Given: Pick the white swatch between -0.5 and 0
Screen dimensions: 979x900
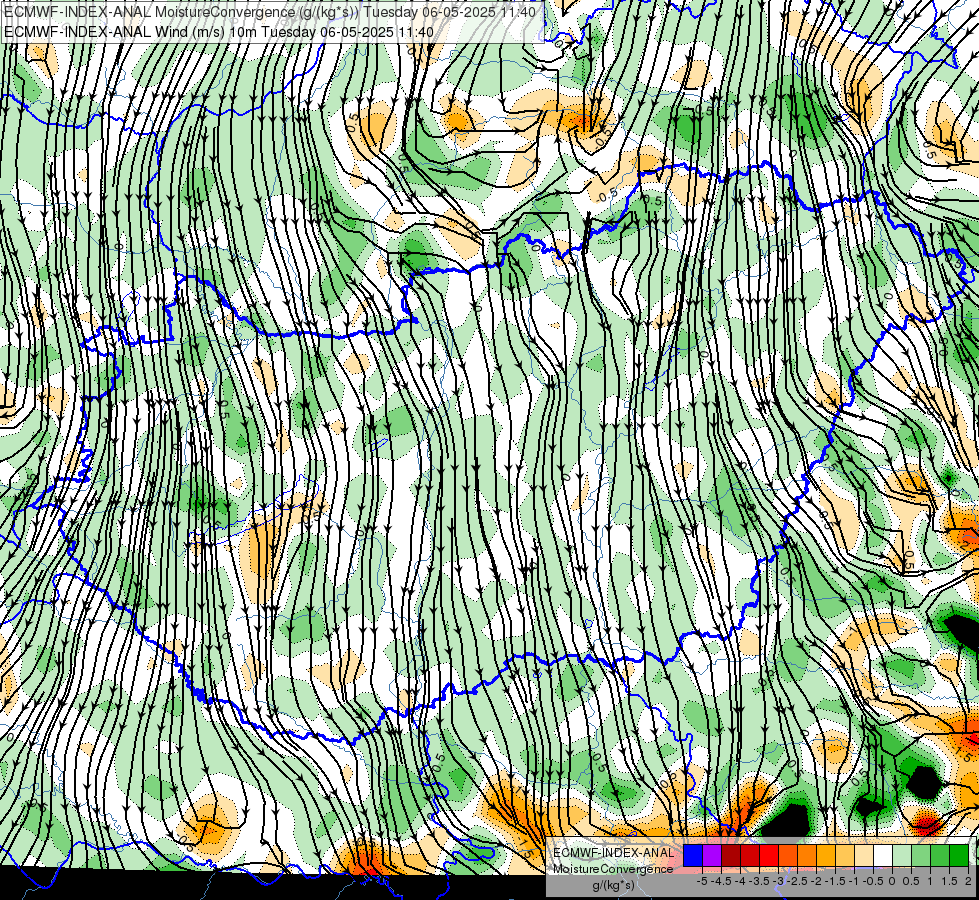Looking at the screenshot, I should pyautogui.click(x=883, y=855).
